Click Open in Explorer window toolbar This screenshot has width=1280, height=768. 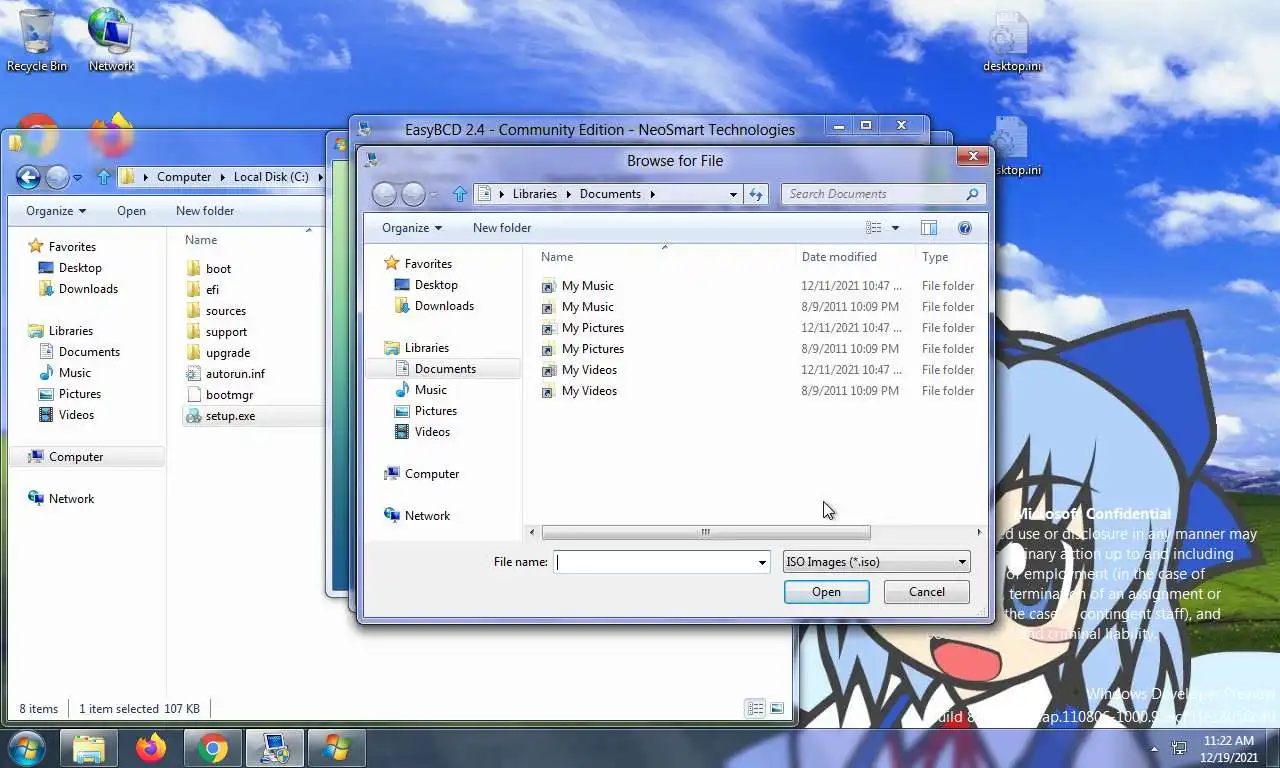[131, 211]
